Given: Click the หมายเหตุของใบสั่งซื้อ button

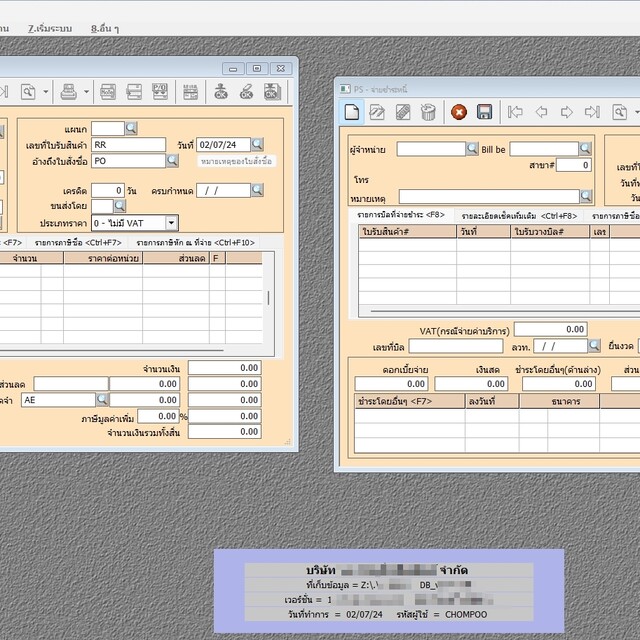Looking at the screenshot, I should pos(235,161).
